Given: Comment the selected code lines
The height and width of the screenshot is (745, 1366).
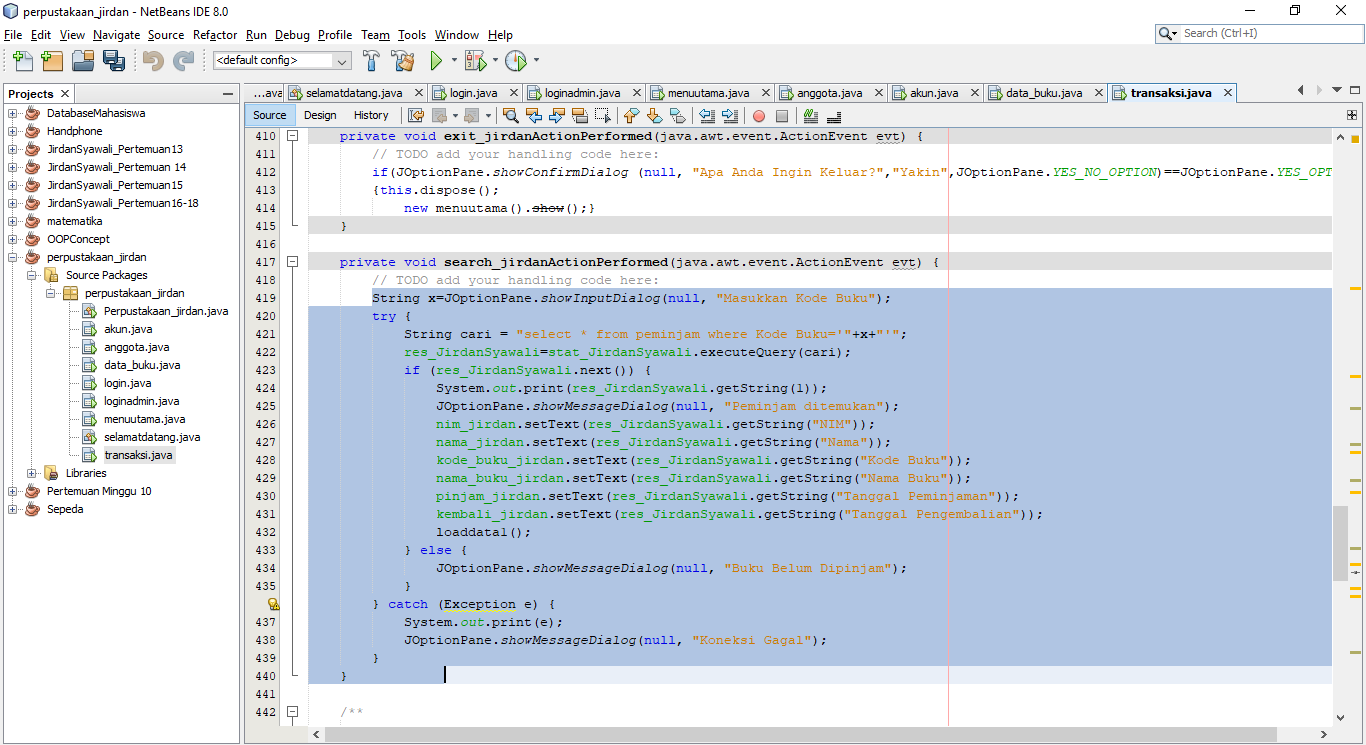Looking at the screenshot, I should click(x=810, y=115).
